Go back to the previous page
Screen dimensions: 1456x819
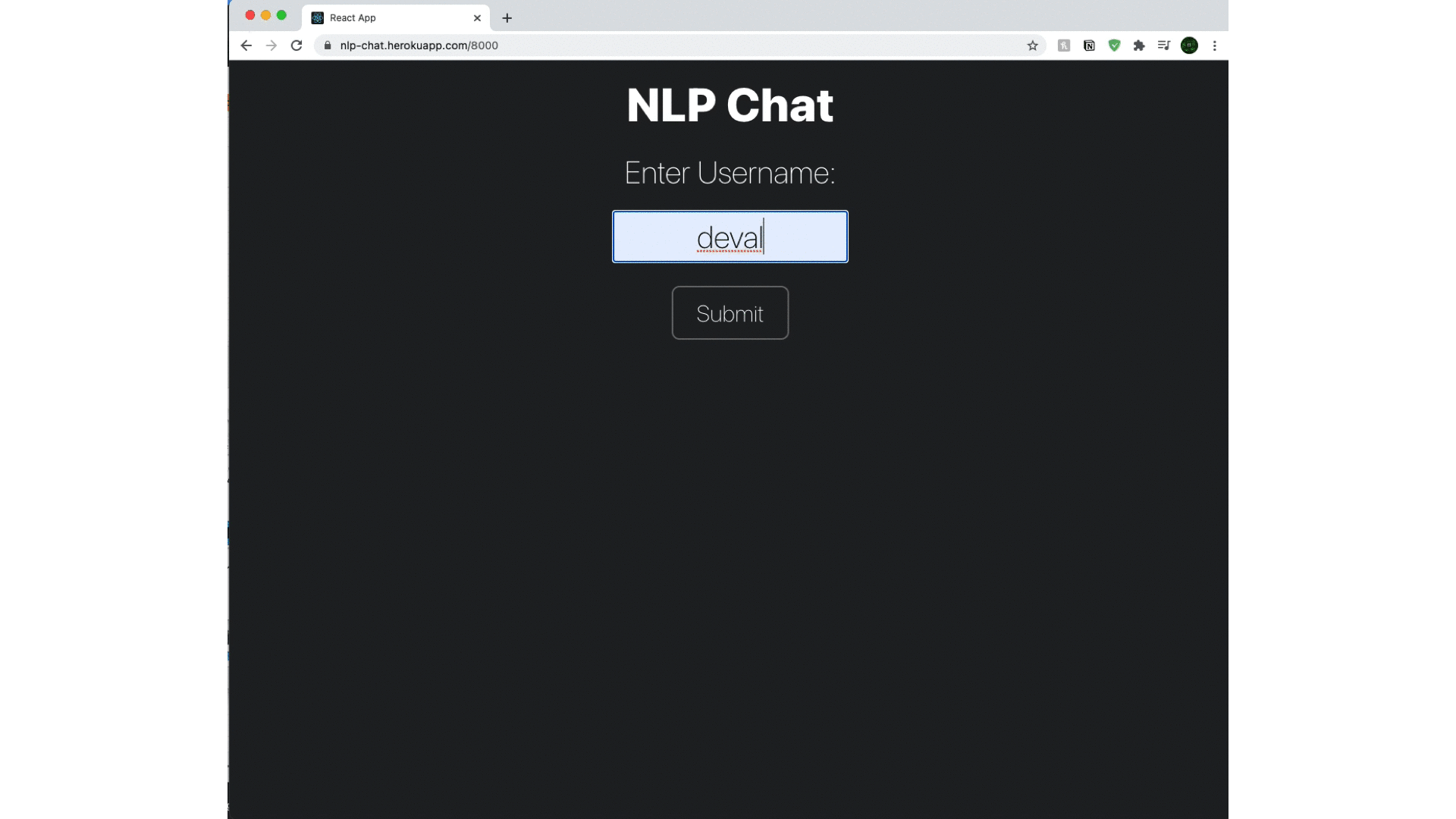point(246,45)
